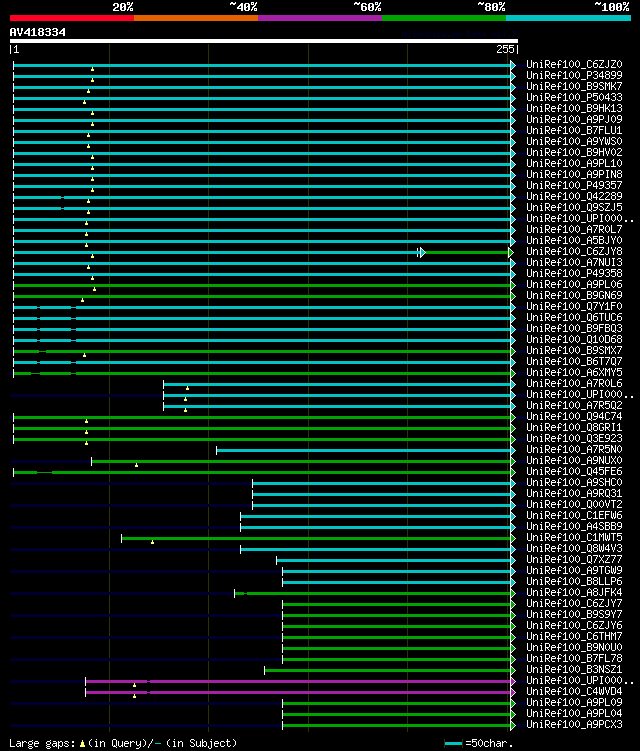Click the arrowhead ending the UniRef100_Q00VT2 alignment
Screen dimensions: 640x751
click(513, 506)
